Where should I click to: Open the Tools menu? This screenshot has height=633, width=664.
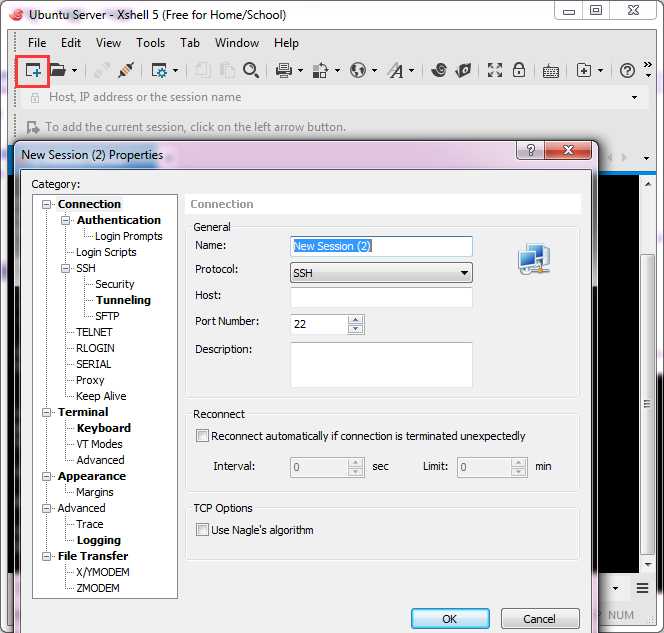[x=150, y=43]
